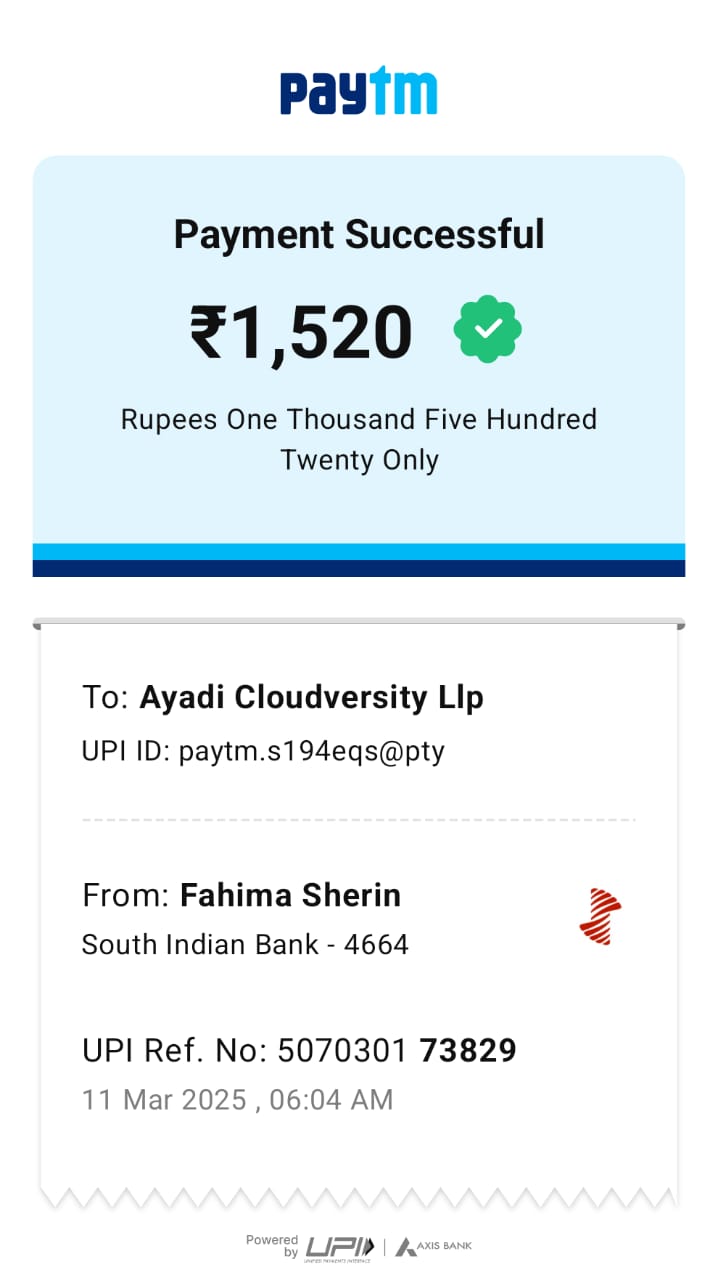Click the dark navy stripe under amount card
718x1280 pixels.
359,568
